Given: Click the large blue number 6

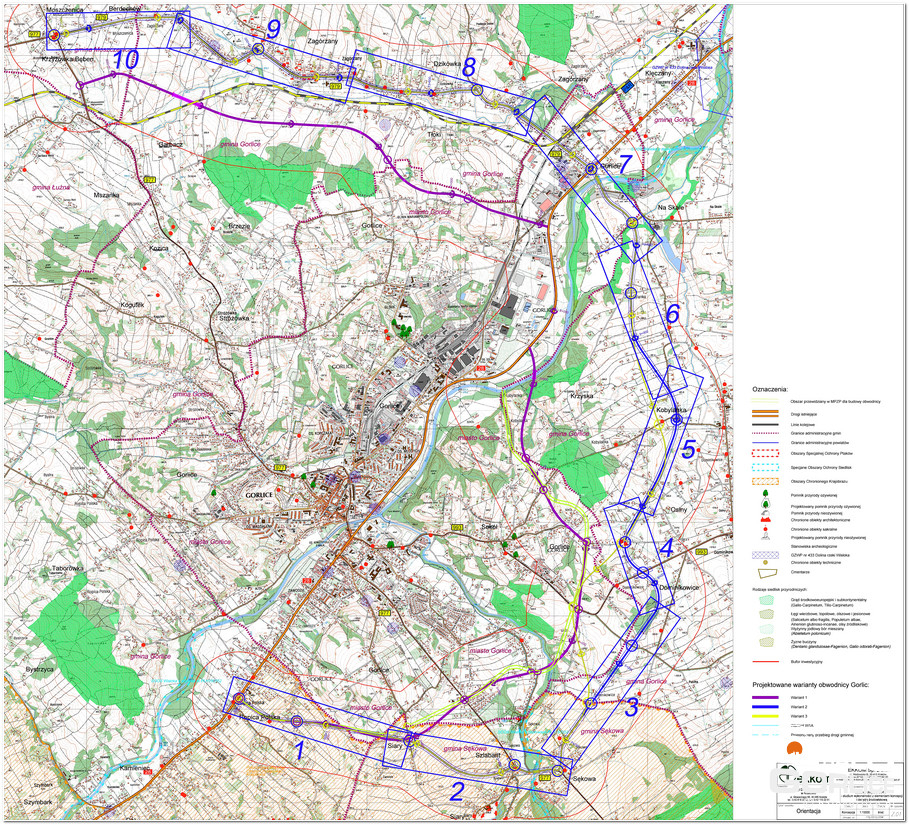Looking at the screenshot, I should 672,314.
